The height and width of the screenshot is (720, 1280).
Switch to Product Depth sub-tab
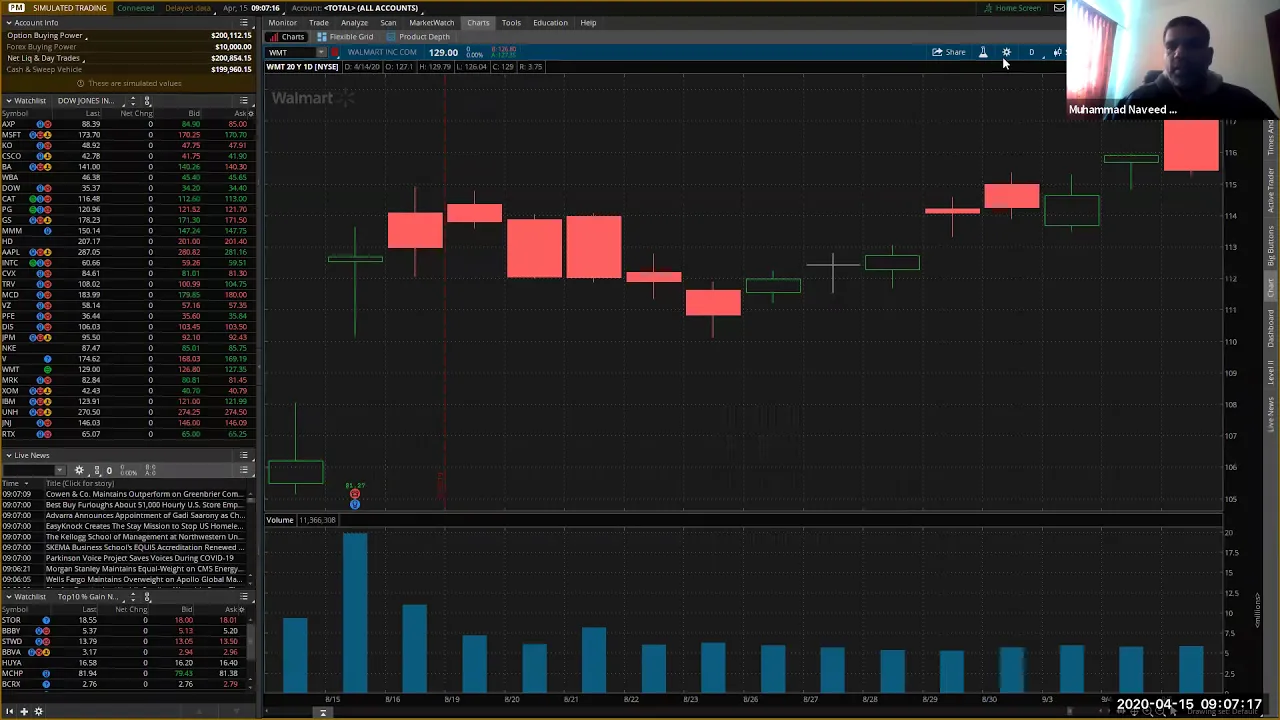tap(418, 37)
